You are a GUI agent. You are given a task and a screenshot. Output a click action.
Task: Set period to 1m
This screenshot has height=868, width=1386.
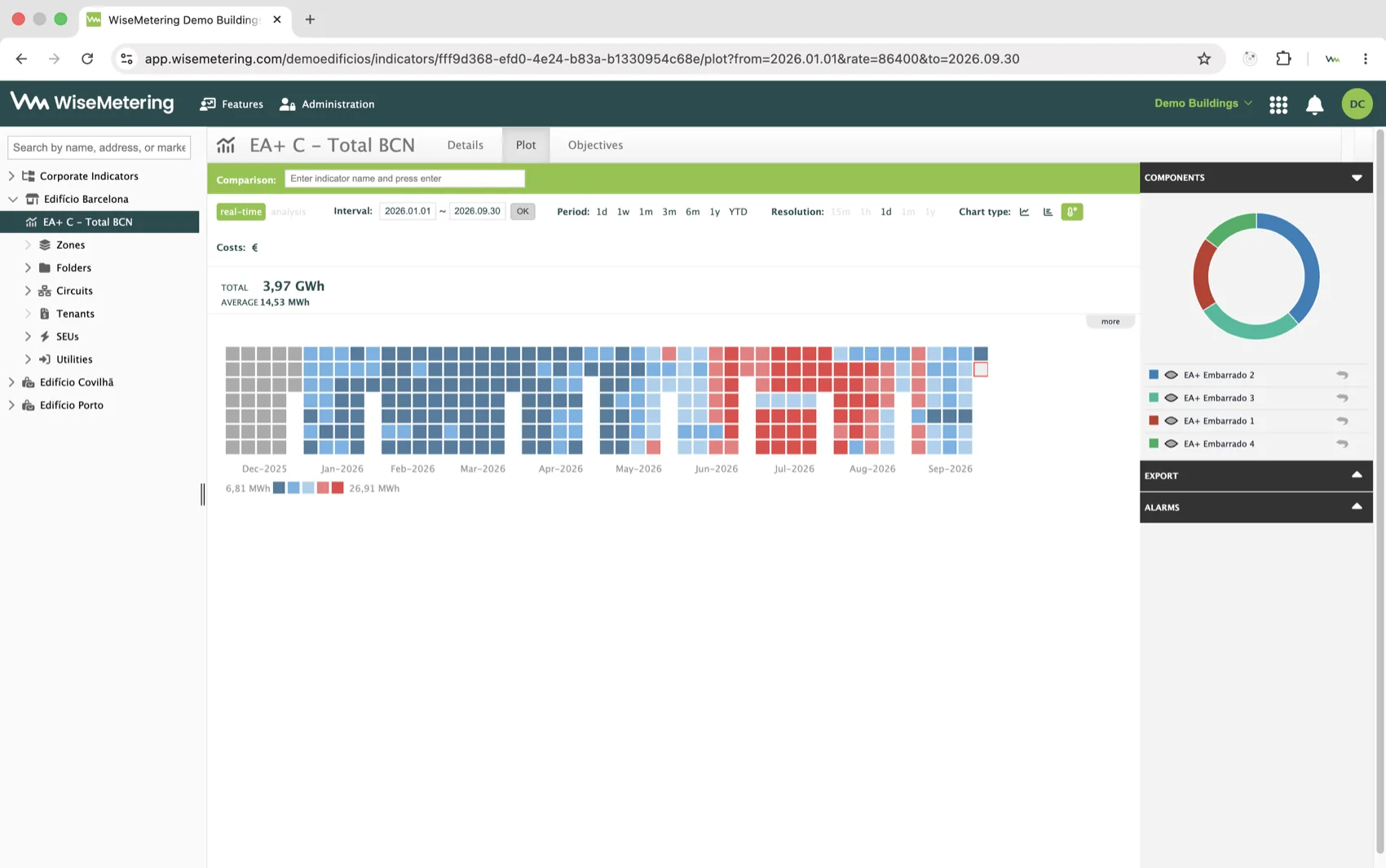[646, 212]
